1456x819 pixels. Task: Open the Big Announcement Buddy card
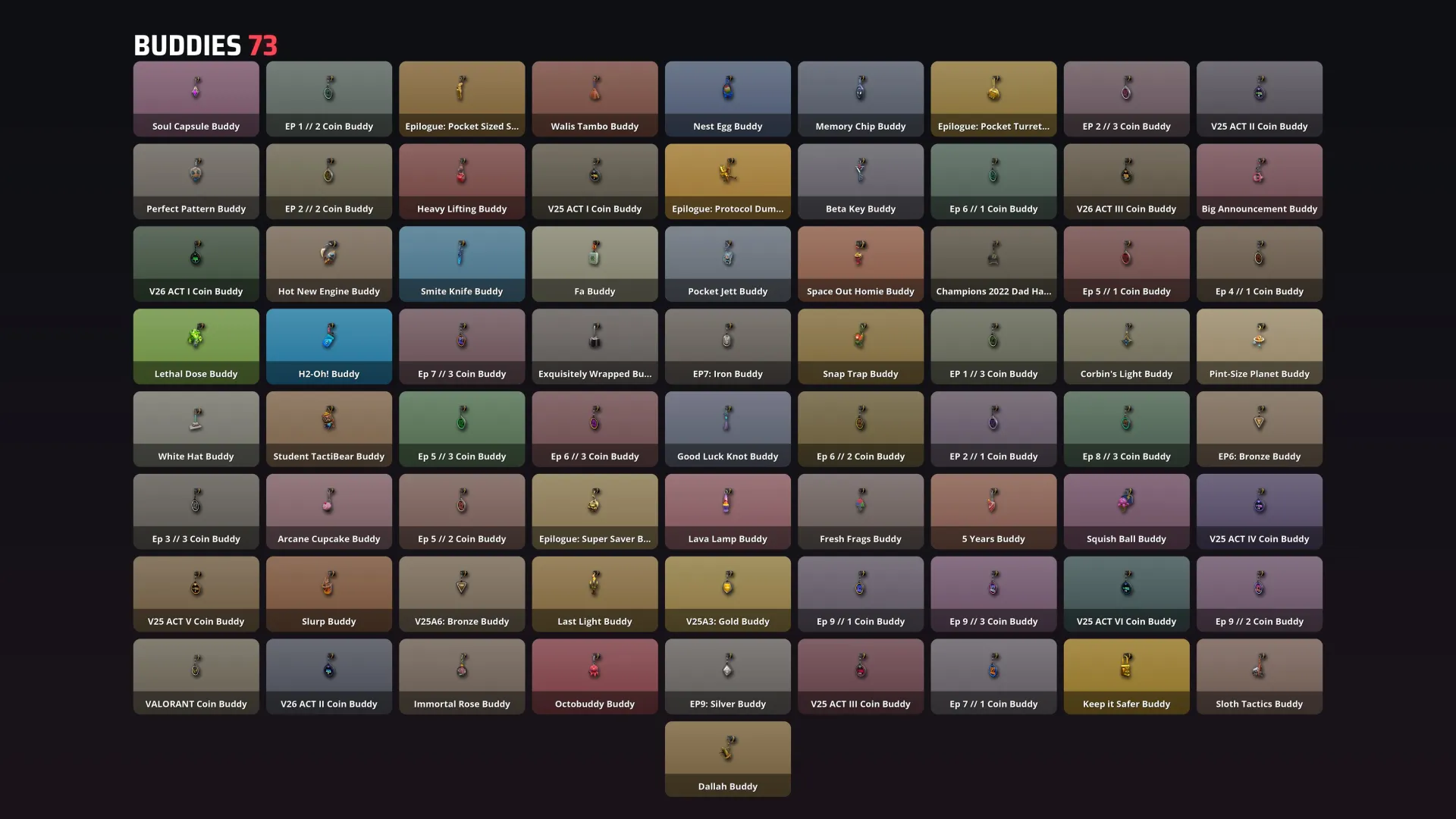click(x=1260, y=181)
